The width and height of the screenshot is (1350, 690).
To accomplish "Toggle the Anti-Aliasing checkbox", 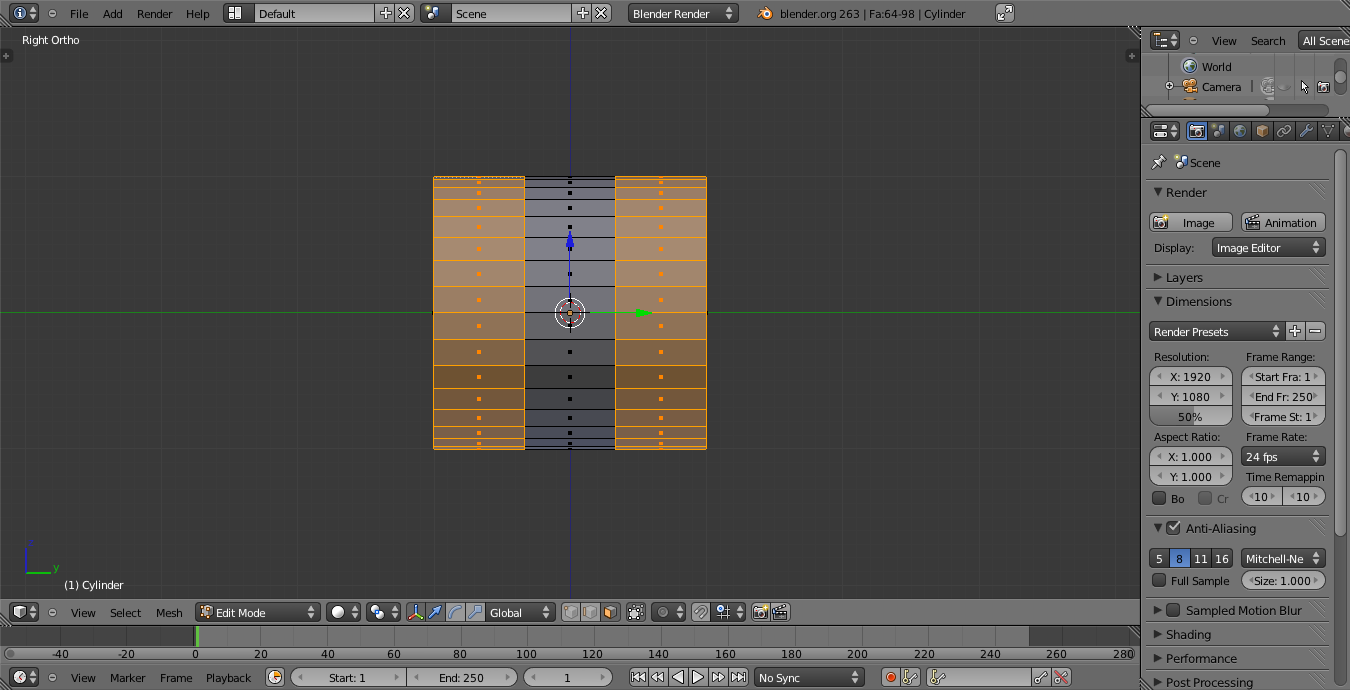I will tap(1174, 528).
